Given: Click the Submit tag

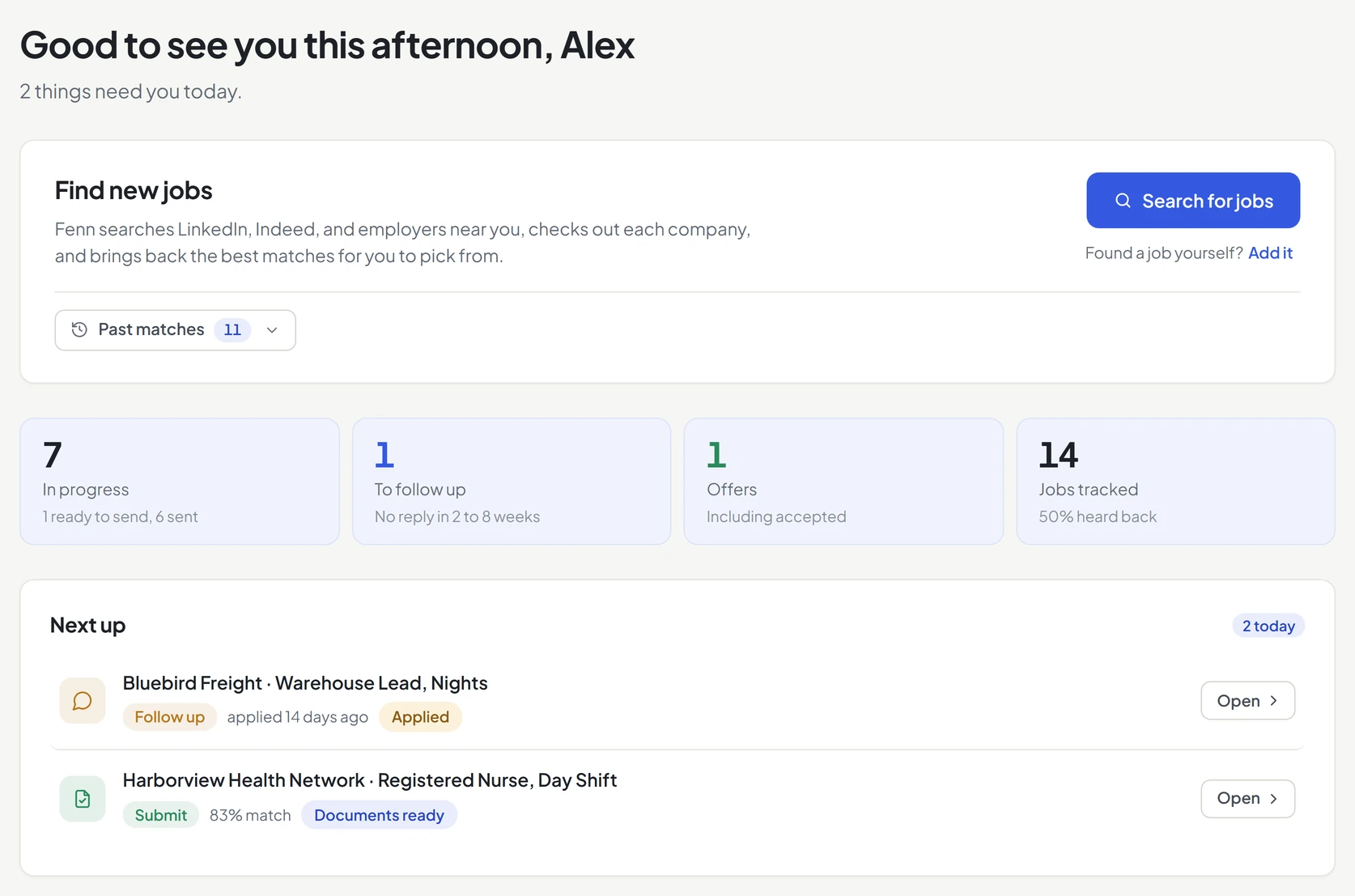Looking at the screenshot, I should point(161,815).
